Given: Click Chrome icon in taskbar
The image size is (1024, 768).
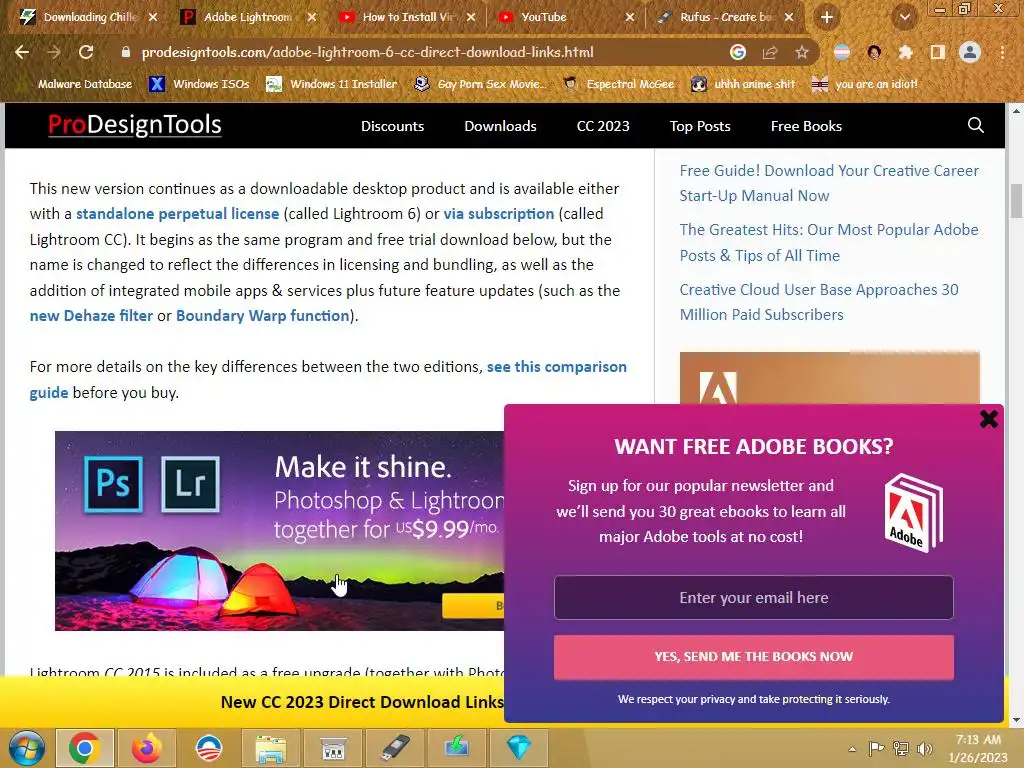Looking at the screenshot, I should (x=85, y=748).
